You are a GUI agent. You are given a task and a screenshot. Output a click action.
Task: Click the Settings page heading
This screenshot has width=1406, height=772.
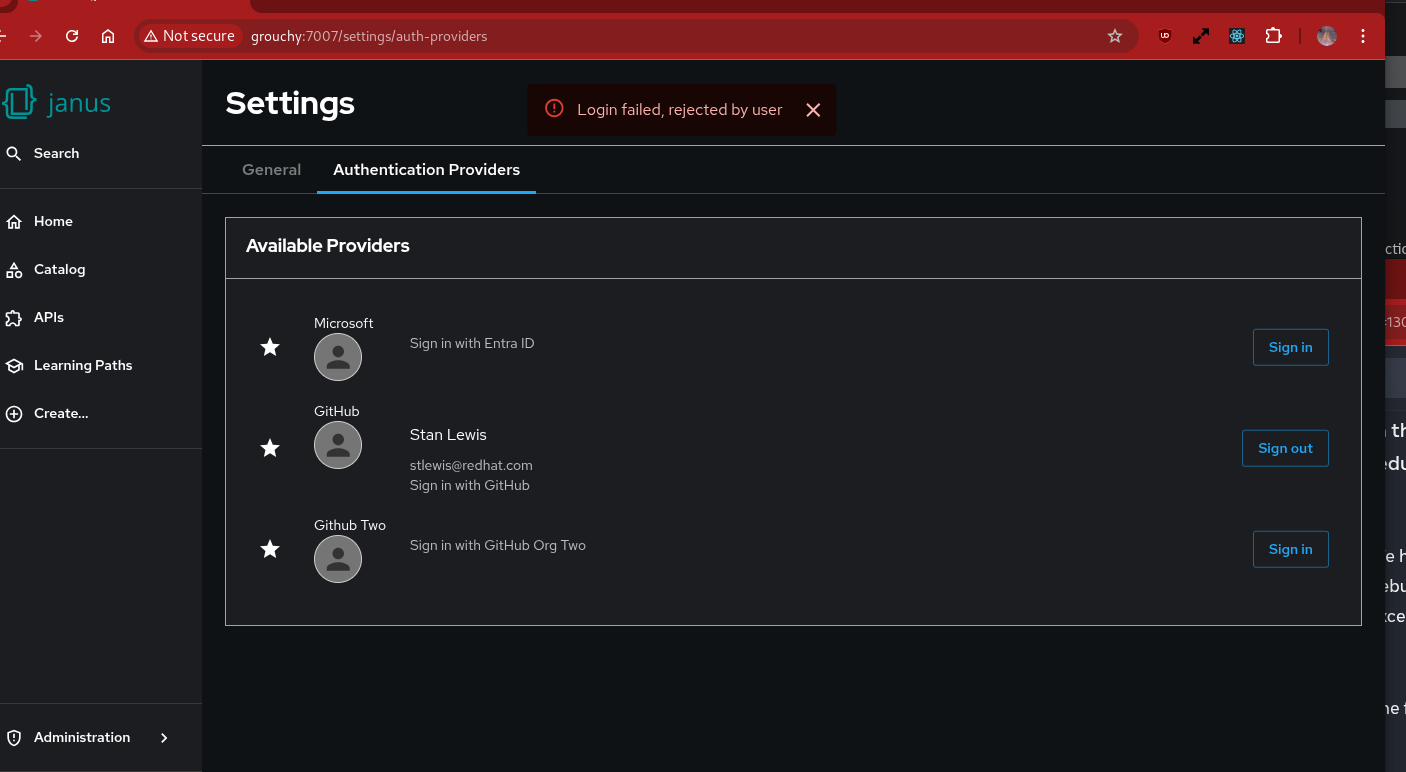pos(290,103)
